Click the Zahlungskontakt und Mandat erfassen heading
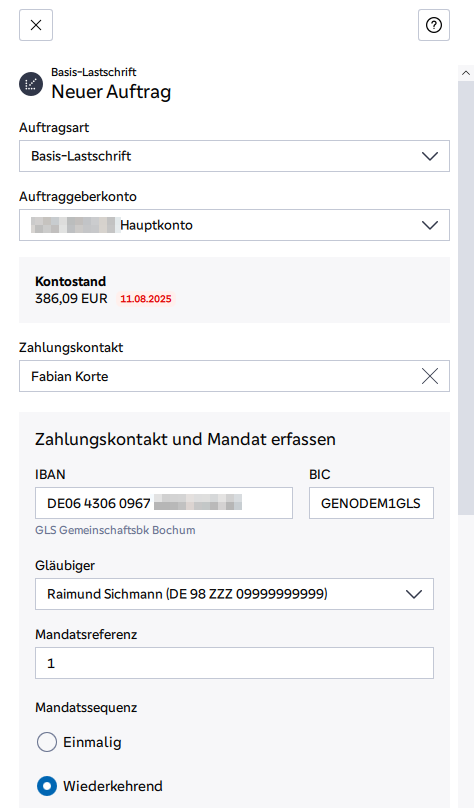 pos(185,440)
